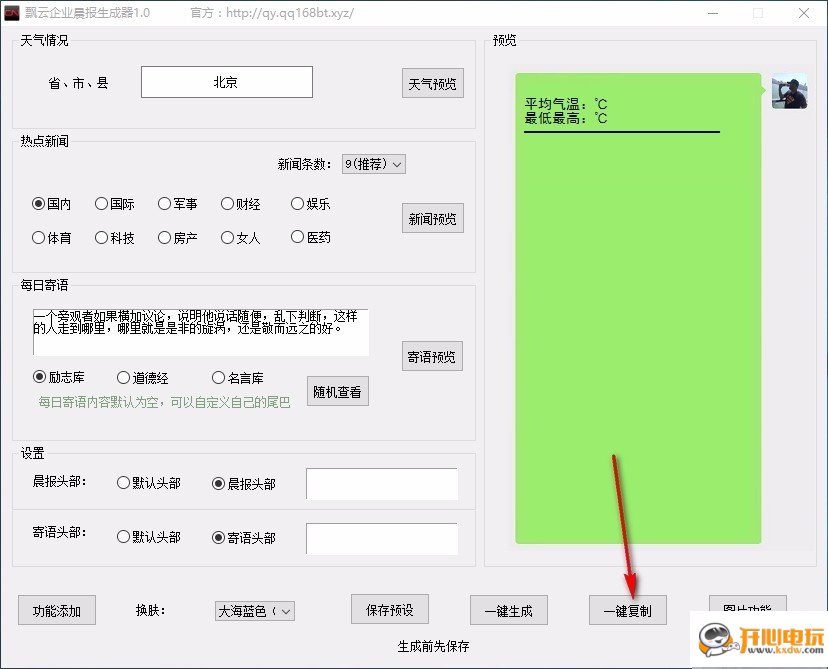Click the 每日寄语 quote text box
Viewport: 828px width, 669px height.
[x=201, y=332]
